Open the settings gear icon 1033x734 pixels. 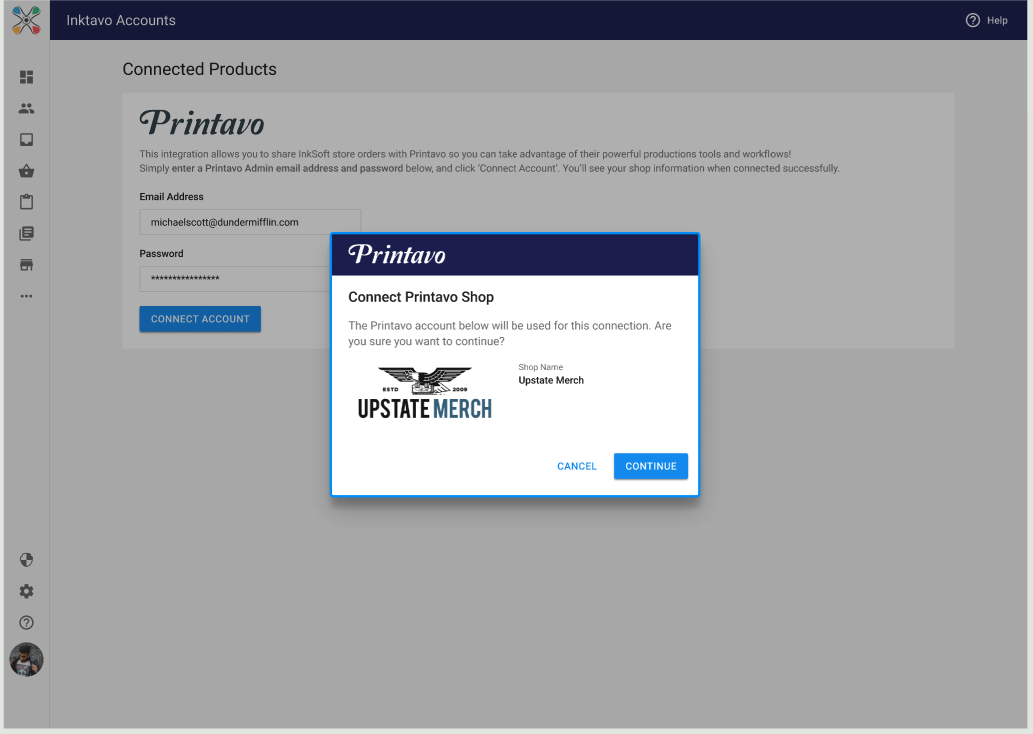(x=26, y=591)
